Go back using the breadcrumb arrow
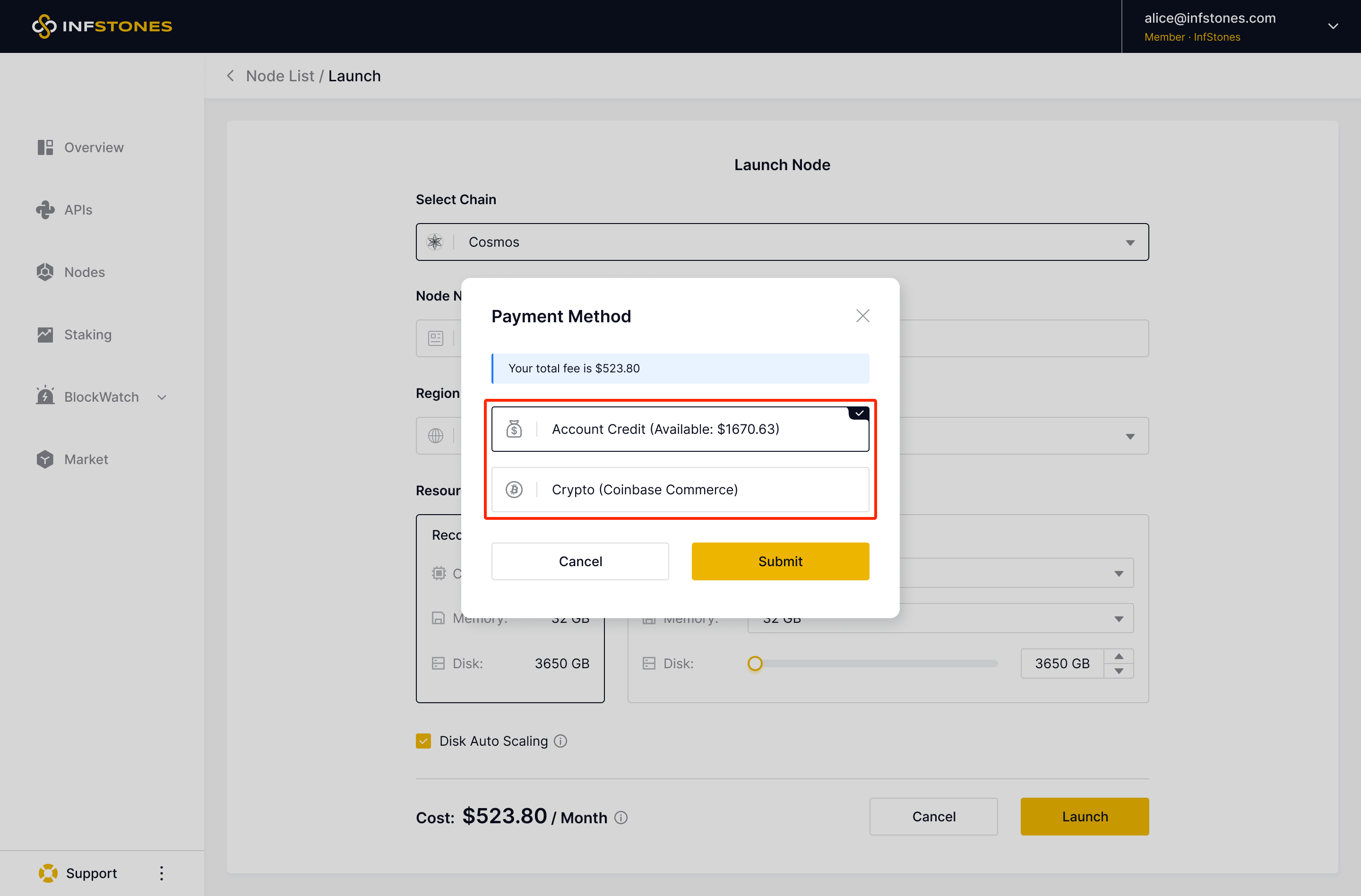This screenshot has height=896, width=1361. (x=231, y=76)
